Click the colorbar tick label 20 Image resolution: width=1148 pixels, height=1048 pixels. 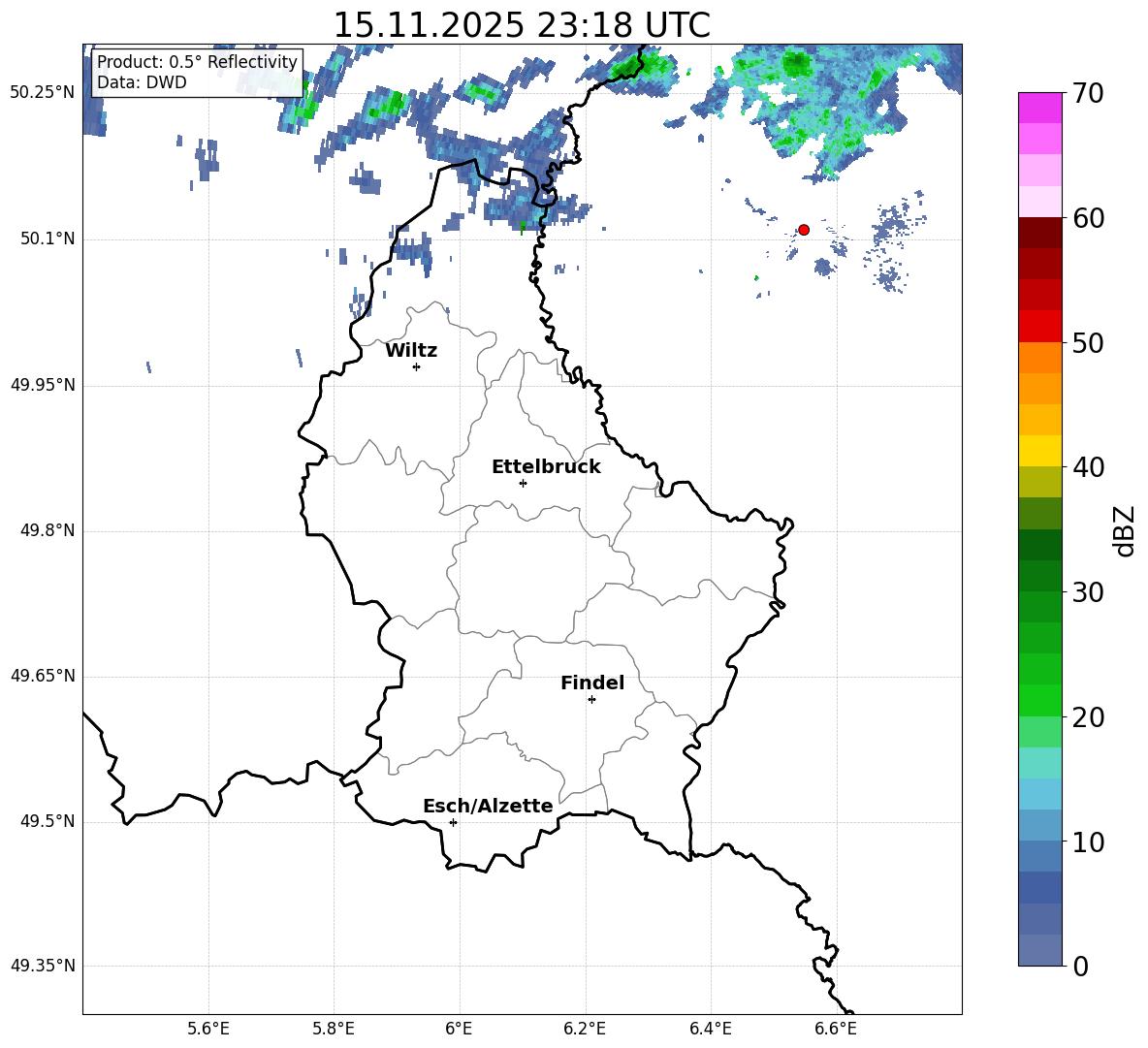[1088, 717]
